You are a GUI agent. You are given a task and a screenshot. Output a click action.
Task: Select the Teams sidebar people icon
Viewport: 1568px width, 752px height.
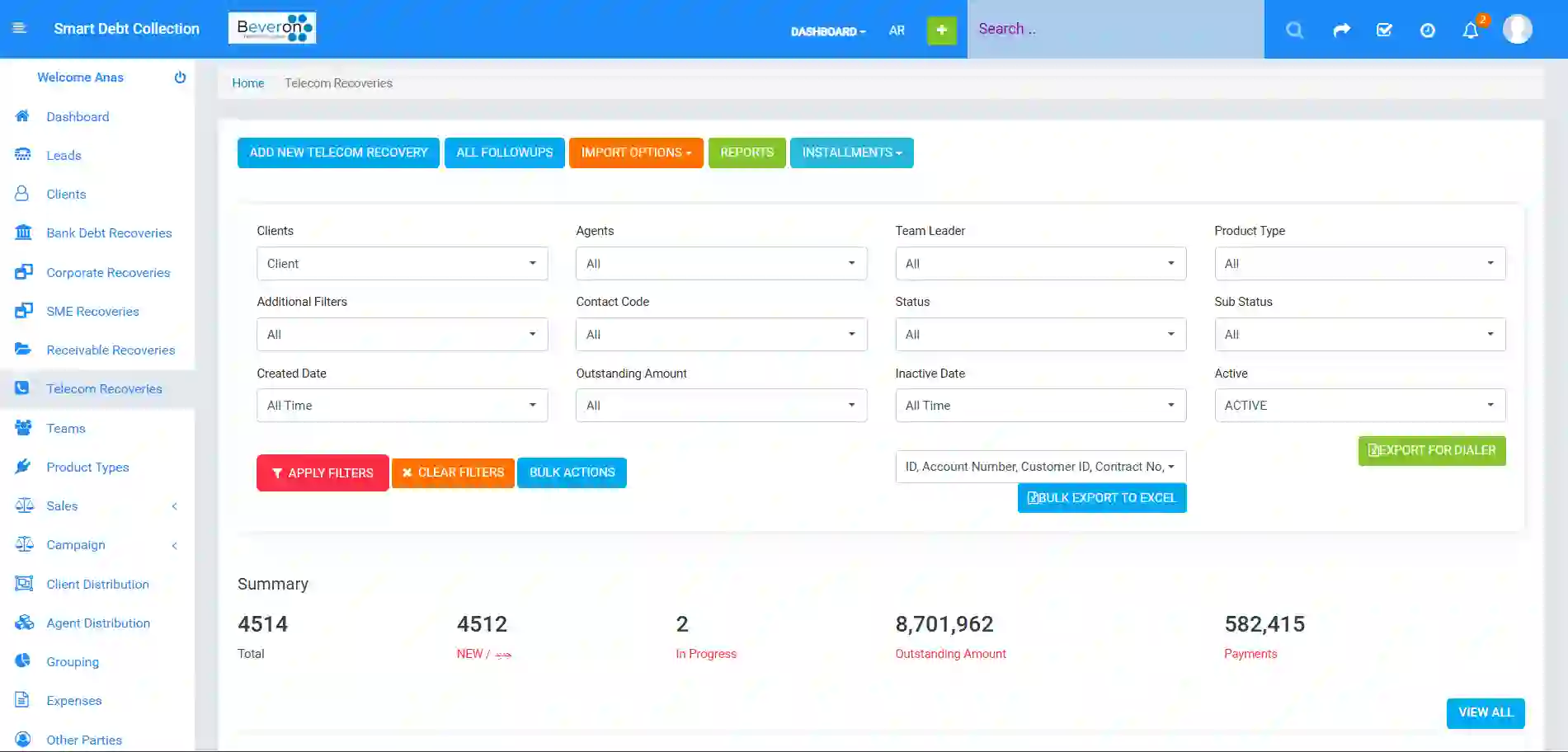click(x=22, y=428)
